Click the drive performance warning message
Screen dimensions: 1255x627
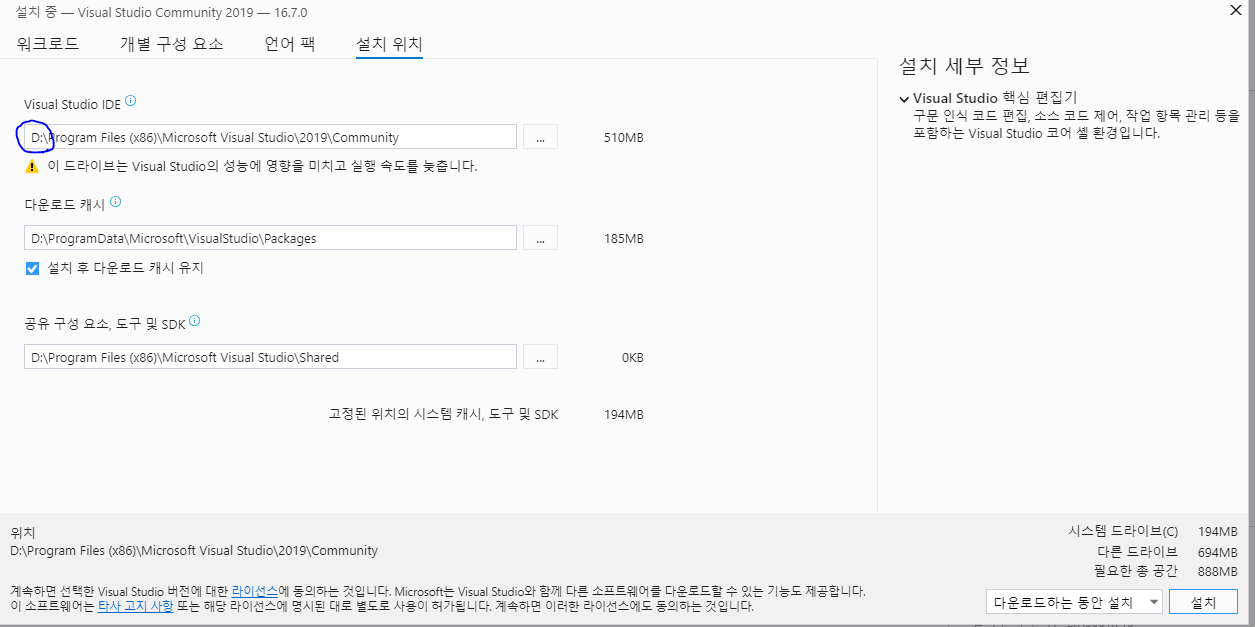[263, 166]
